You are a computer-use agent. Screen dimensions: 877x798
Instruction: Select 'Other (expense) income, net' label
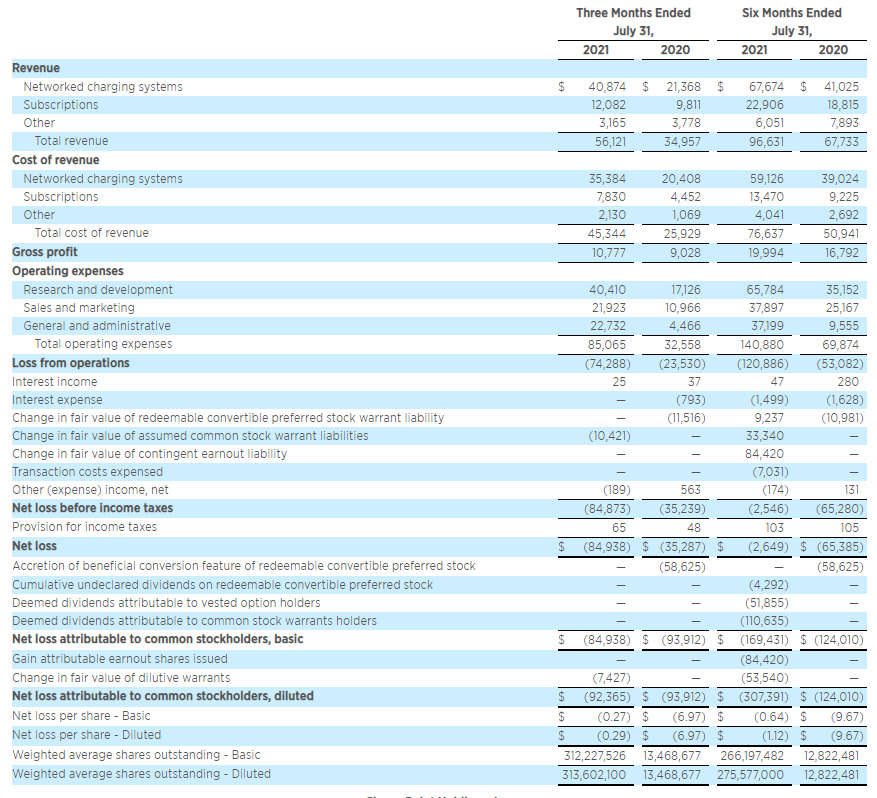coord(90,490)
